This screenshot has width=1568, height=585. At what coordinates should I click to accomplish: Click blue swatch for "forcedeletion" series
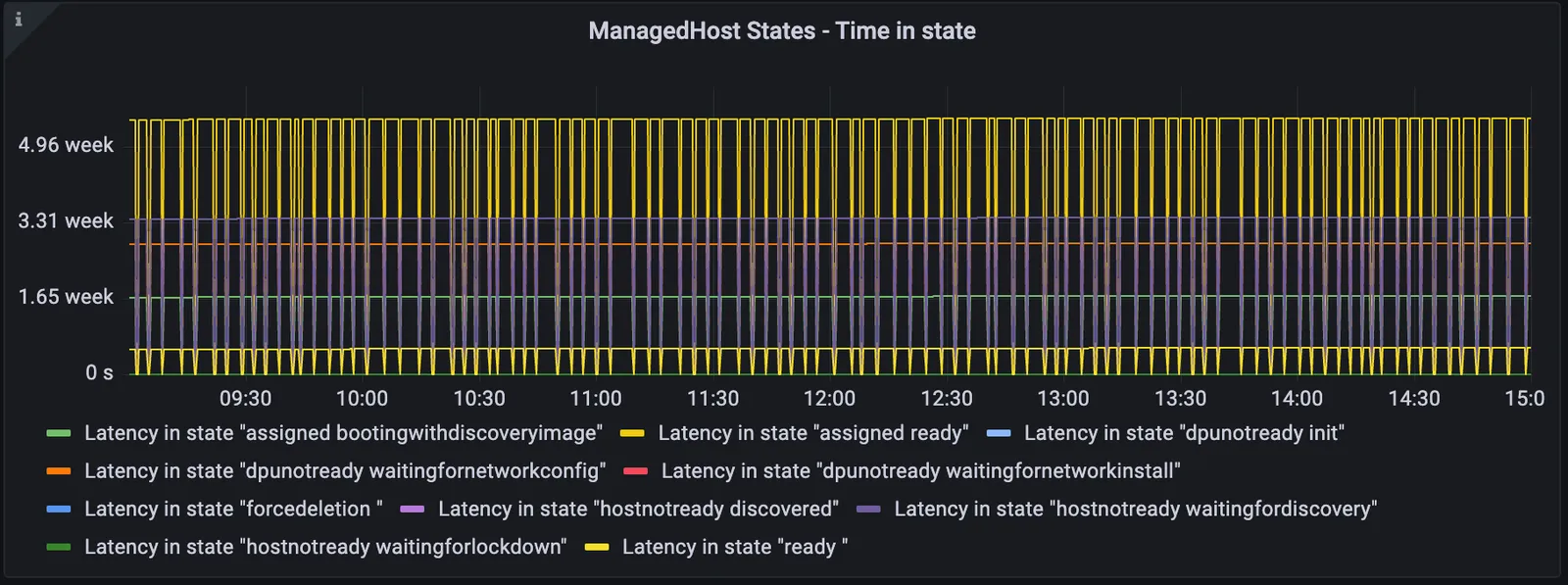tap(59, 510)
